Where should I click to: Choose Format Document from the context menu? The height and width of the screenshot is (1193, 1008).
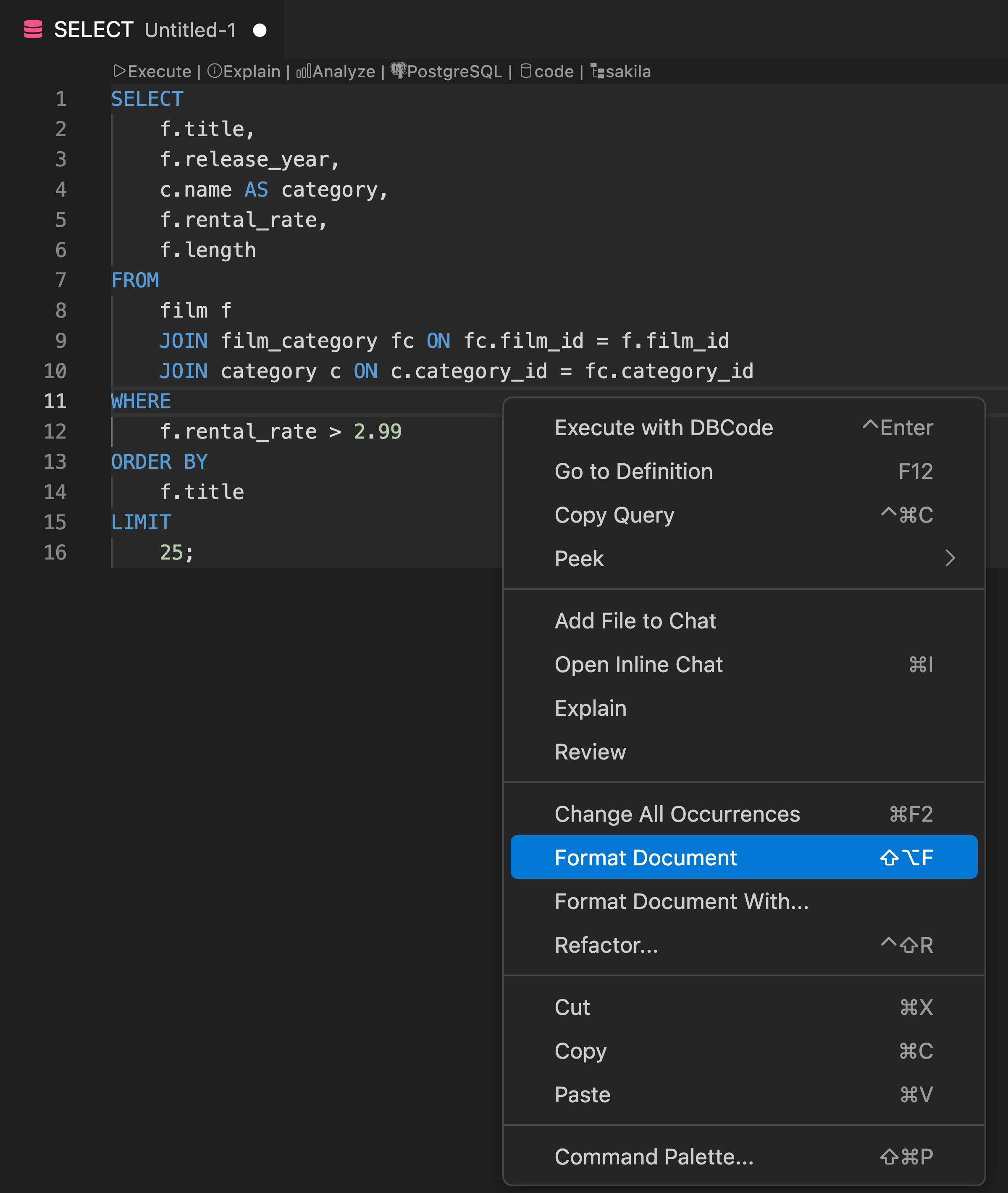pyautogui.click(x=645, y=857)
